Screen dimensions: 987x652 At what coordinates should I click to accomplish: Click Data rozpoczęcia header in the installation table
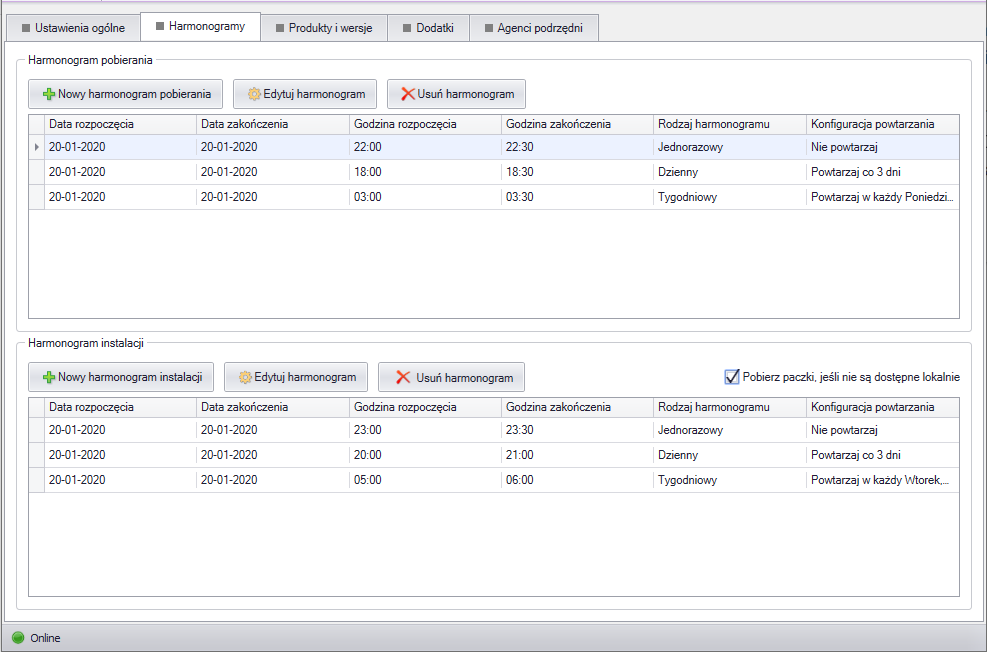tap(120, 407)
